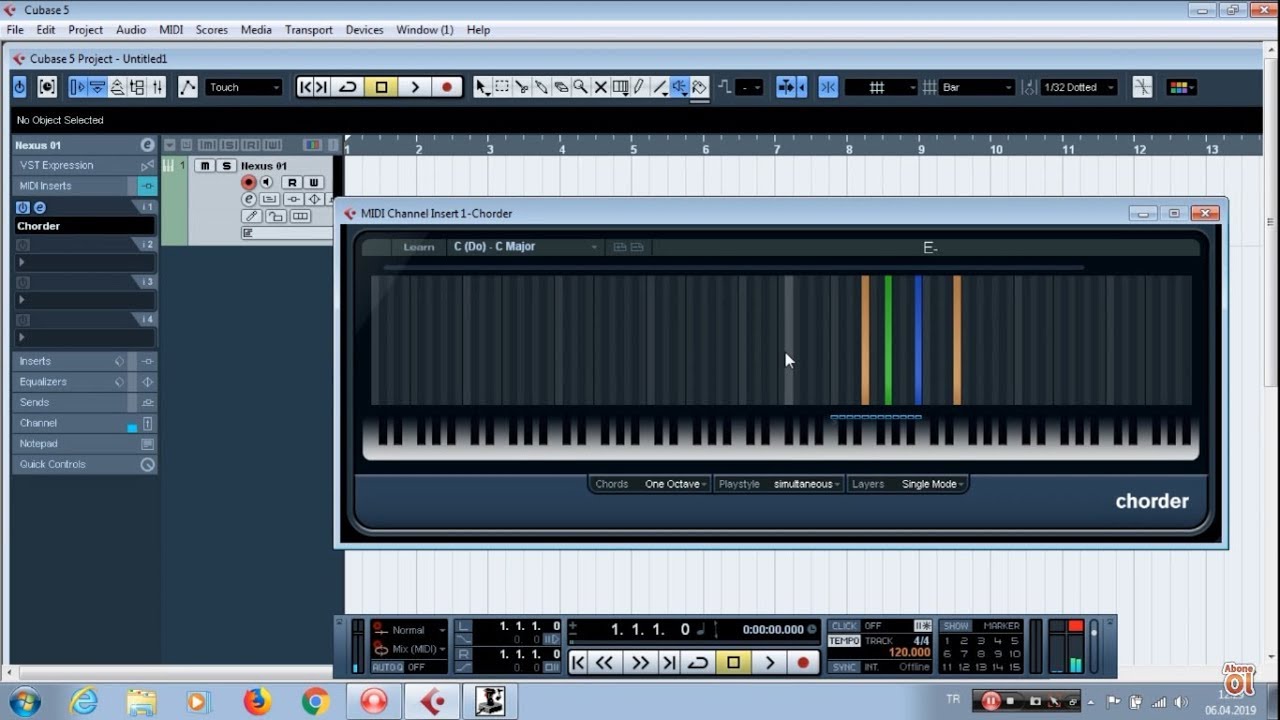The width and height of the screenshot is (1280, 720).
Task: Open Layers Single Mode dropdown
Action: point(932,484)
